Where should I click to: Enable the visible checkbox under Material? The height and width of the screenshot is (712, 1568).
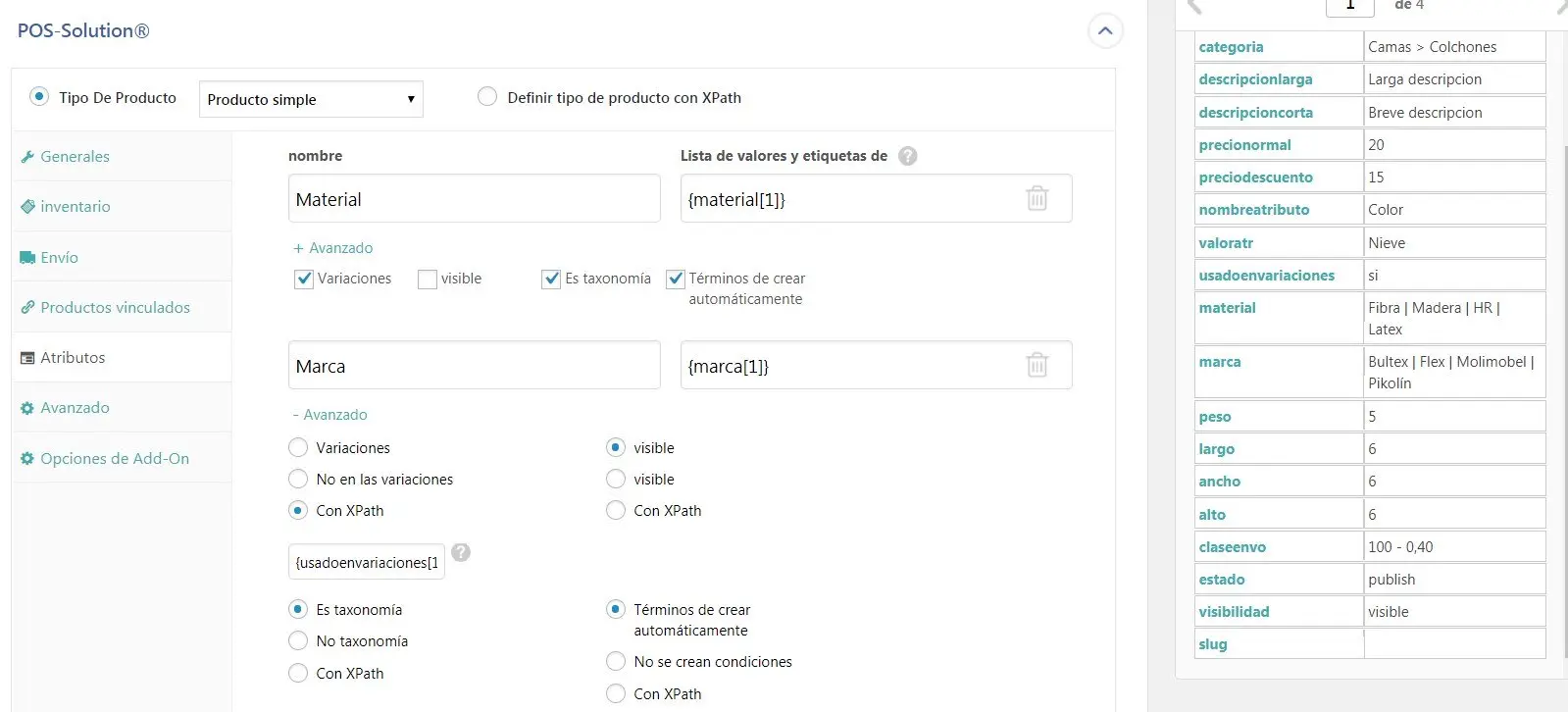point(428,280)
